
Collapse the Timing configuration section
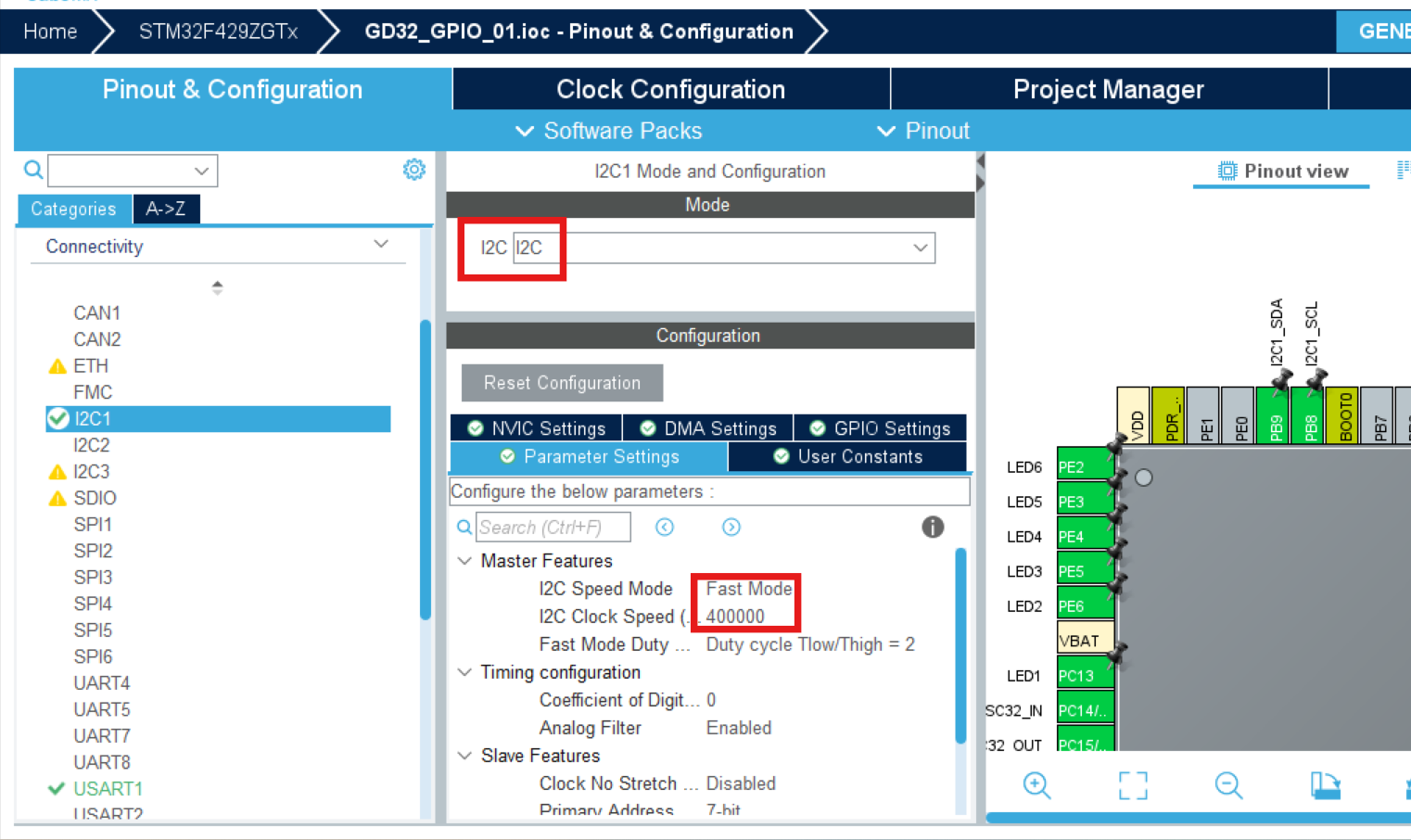(465, 672)
